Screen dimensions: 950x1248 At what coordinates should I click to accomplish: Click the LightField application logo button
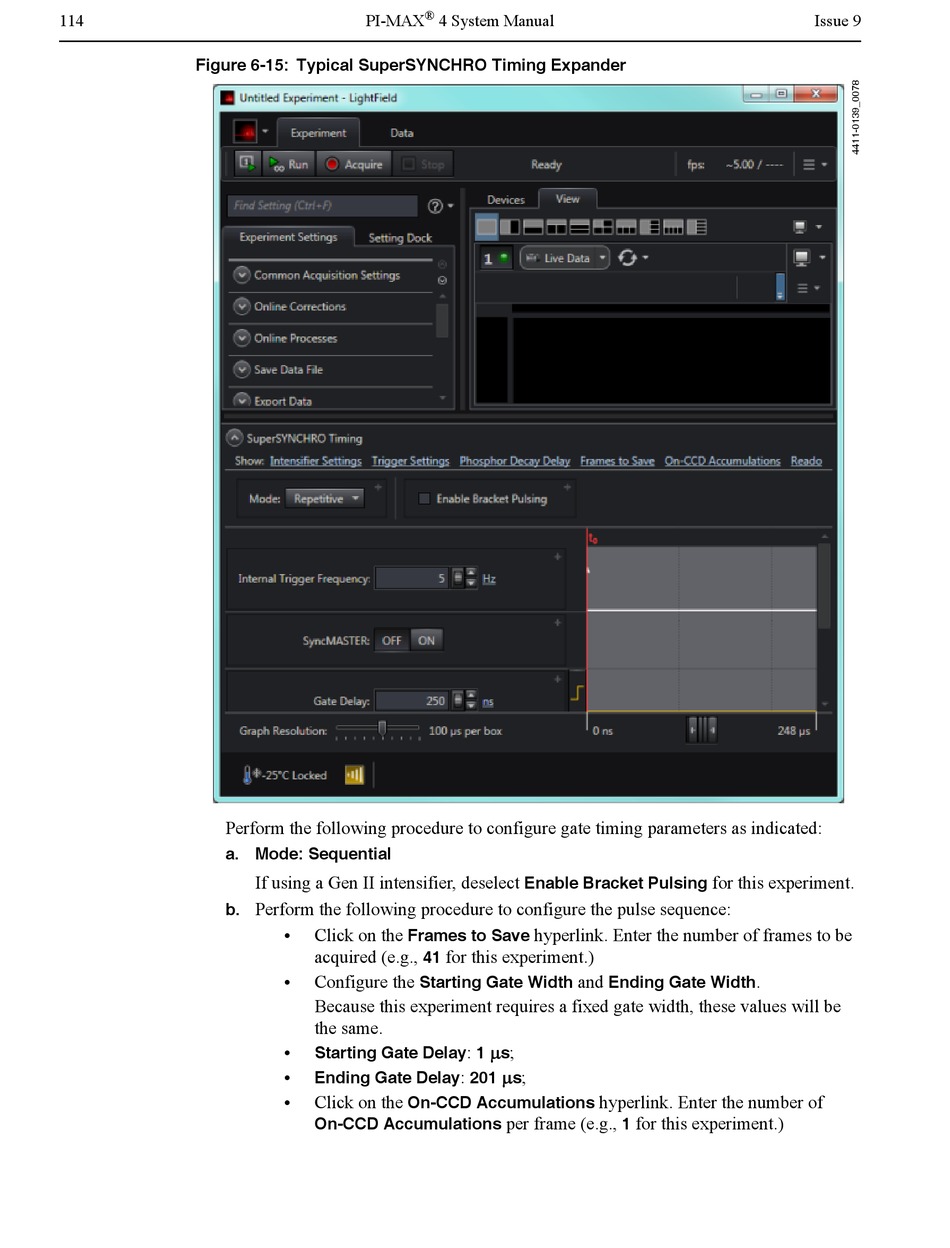point(245,132)
